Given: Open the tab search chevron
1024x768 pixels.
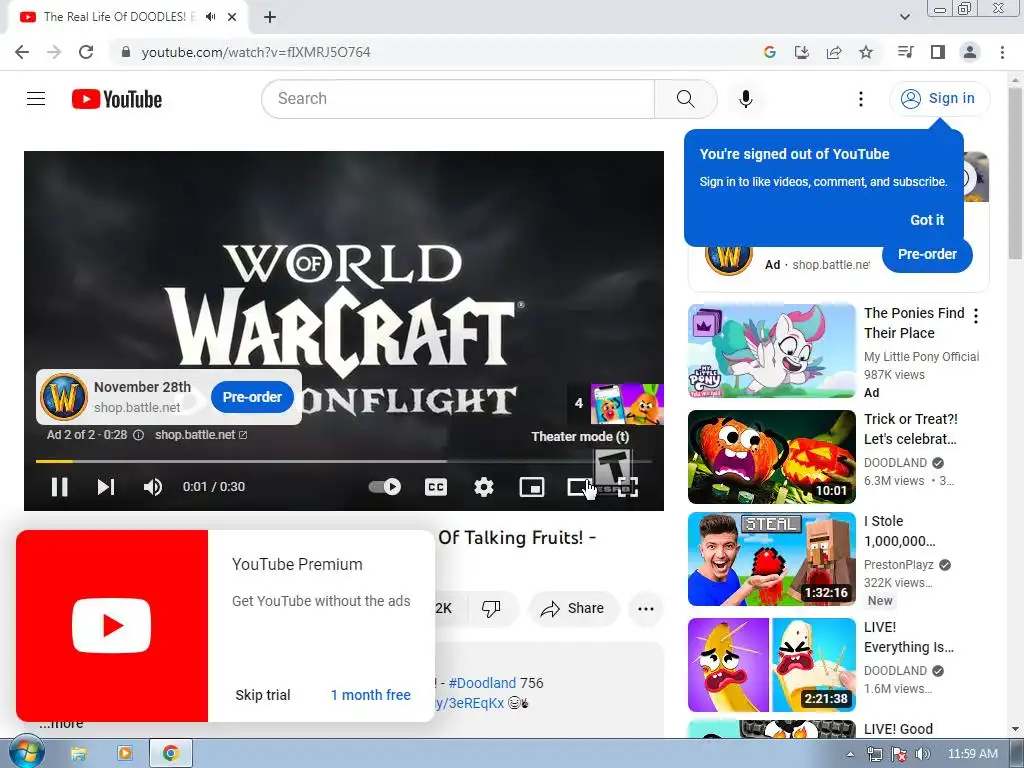Looking at the screenshot, I should click(904, 17).
